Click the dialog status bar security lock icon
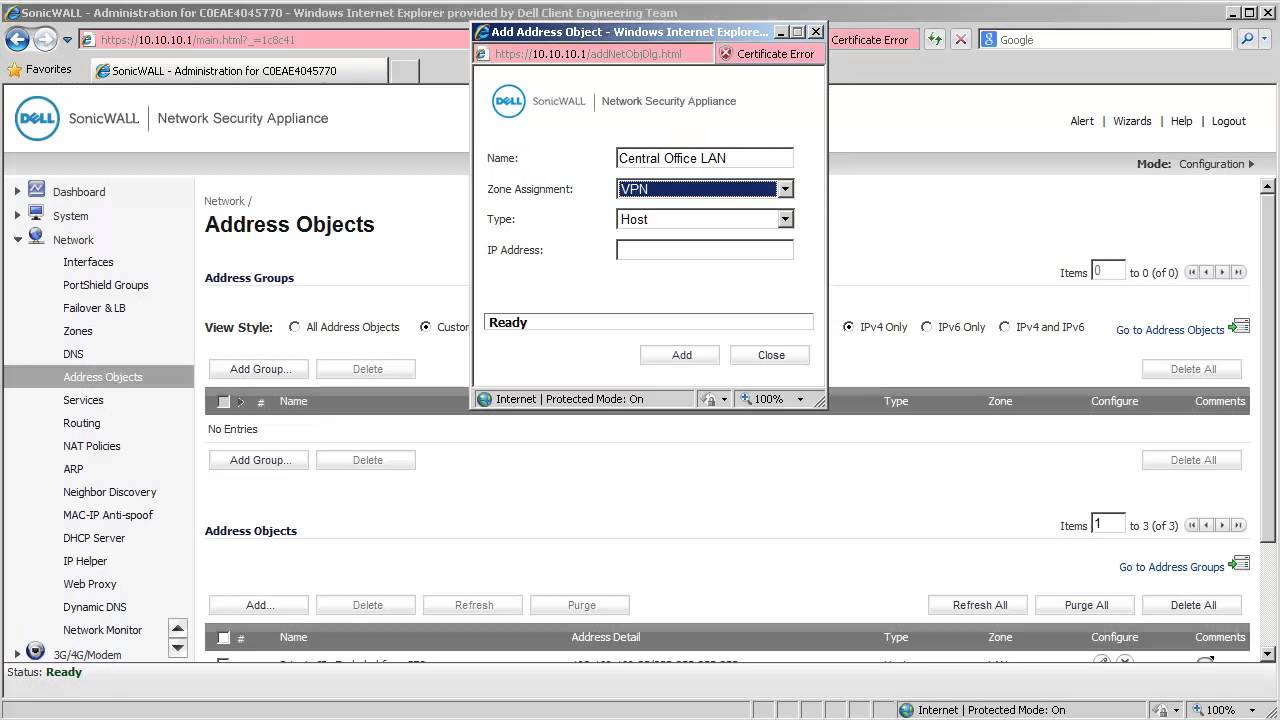This screenshot has width=1280, height=720. 709,399
